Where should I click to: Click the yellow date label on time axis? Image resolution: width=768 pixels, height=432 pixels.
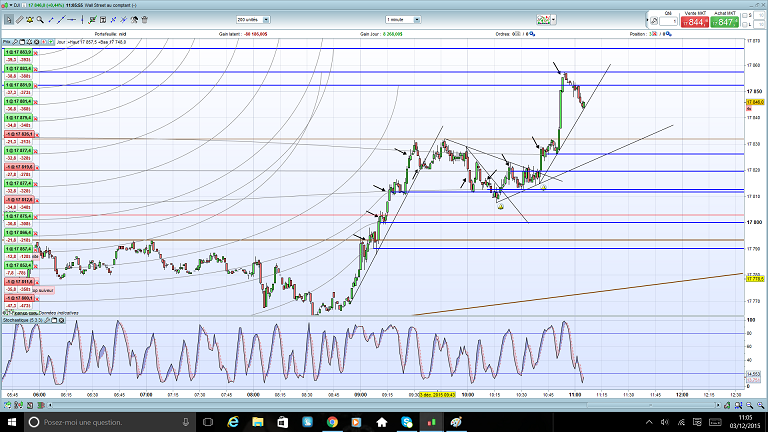click(437, 394)
